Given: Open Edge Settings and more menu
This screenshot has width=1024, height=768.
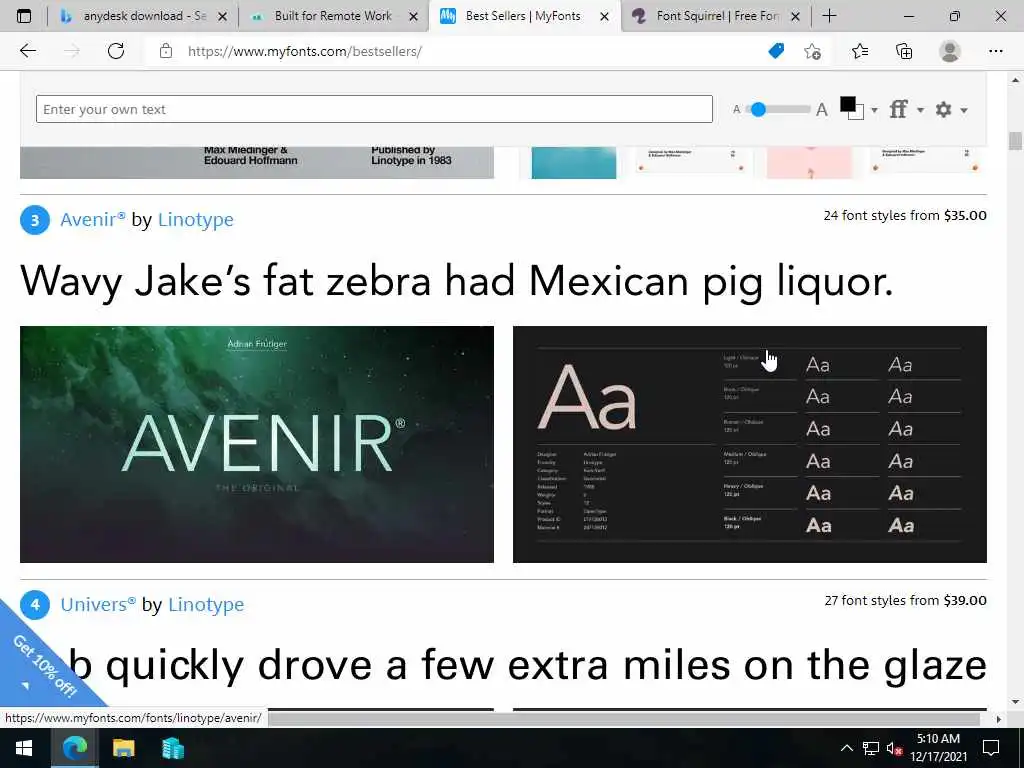Looking at the screenshot, I should tap(995, 51).
